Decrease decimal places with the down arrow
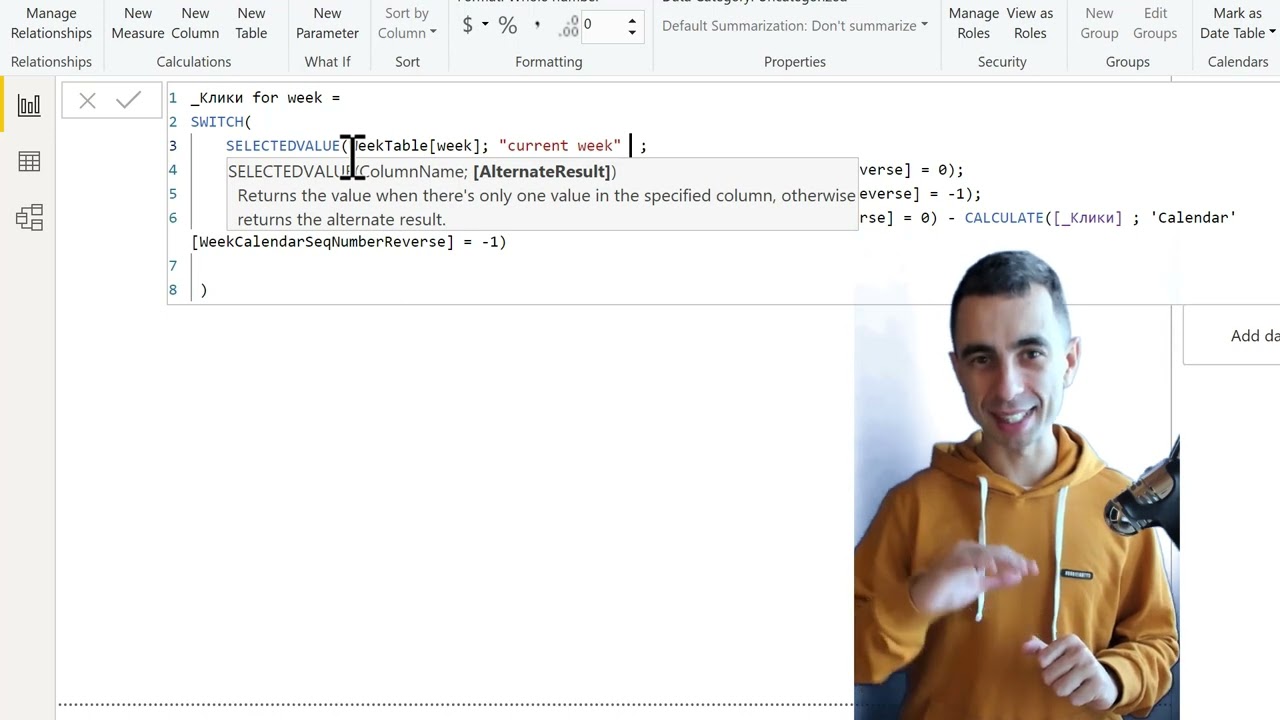The width and height of the screenshot is (1280, 720). pyautogui.click(x=632, y=32)
